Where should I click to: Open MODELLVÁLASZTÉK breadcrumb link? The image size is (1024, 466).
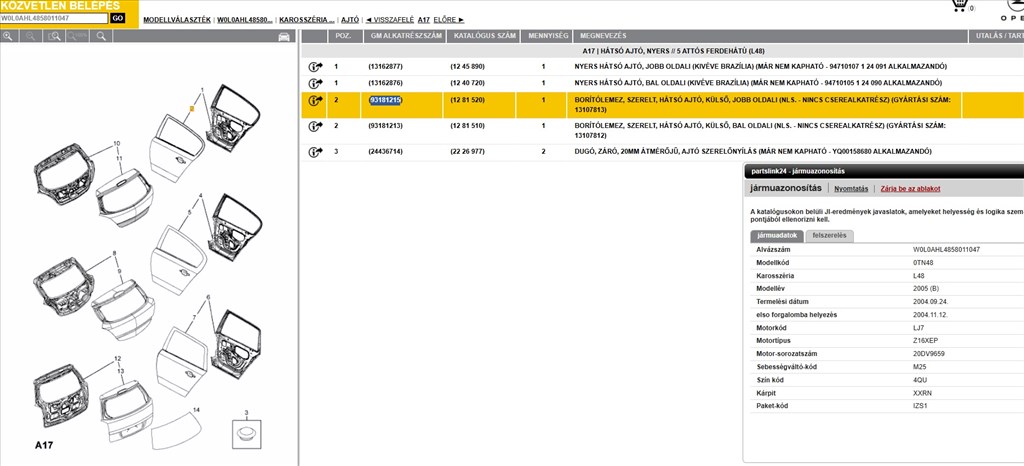click(176, 19)
